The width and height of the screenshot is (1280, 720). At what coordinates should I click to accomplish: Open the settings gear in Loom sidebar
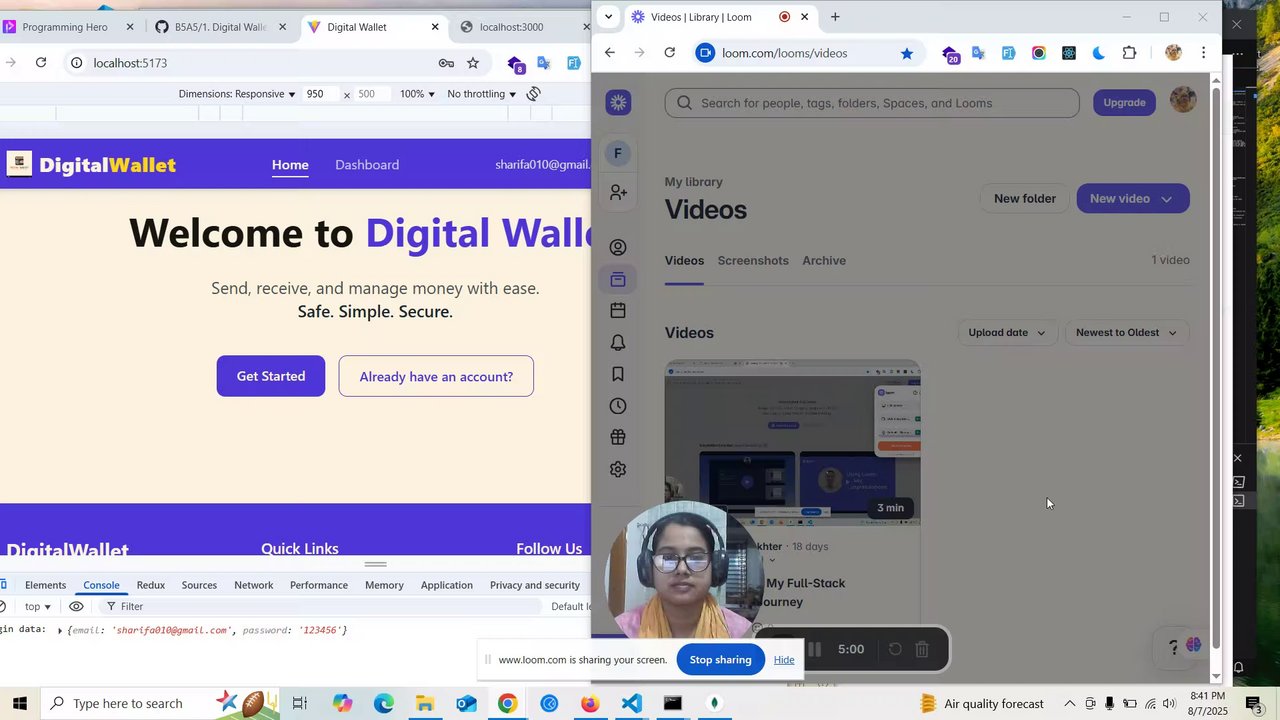(x=618, y=469)
